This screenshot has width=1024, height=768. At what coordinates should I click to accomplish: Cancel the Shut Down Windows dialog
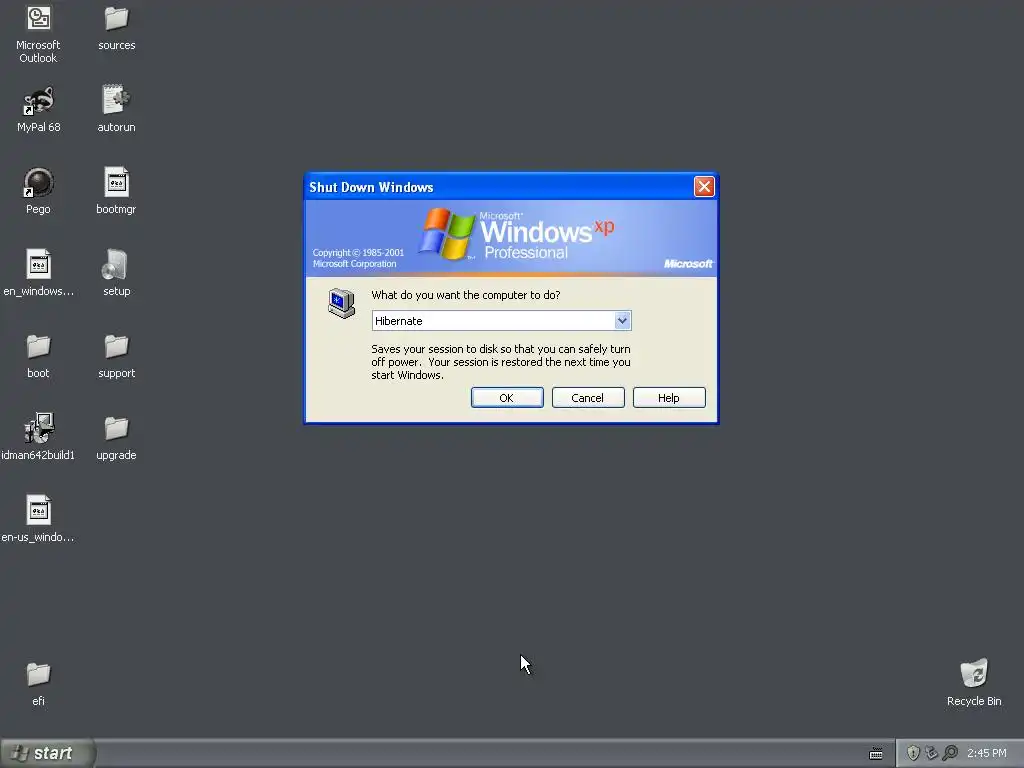coord(588,398)
